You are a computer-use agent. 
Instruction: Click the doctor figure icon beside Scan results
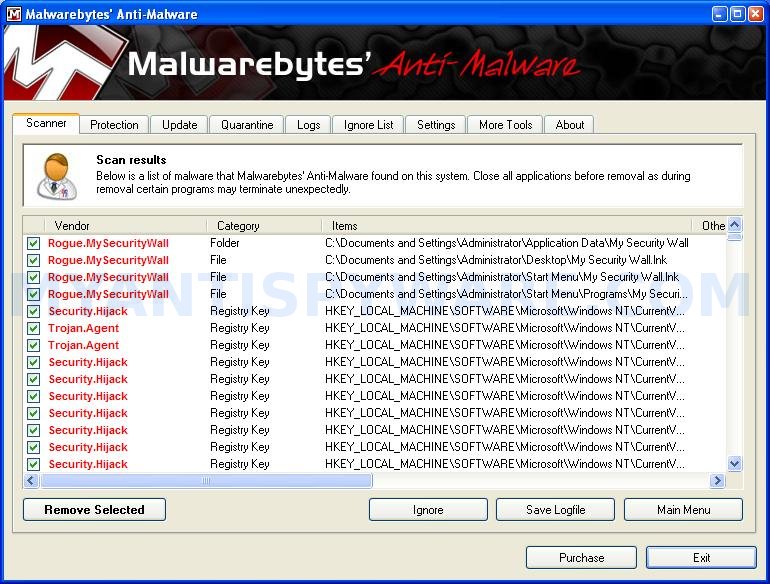(x=56, y=176)
